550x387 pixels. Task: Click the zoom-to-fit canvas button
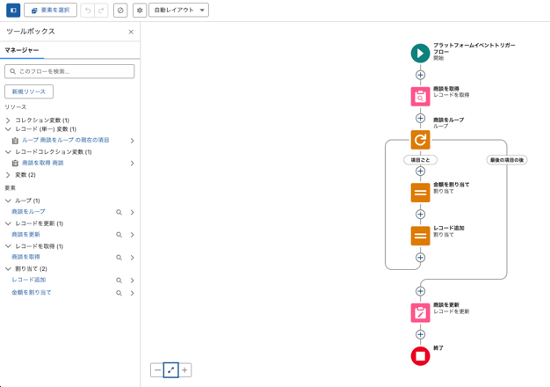click(x=171, y=370)
